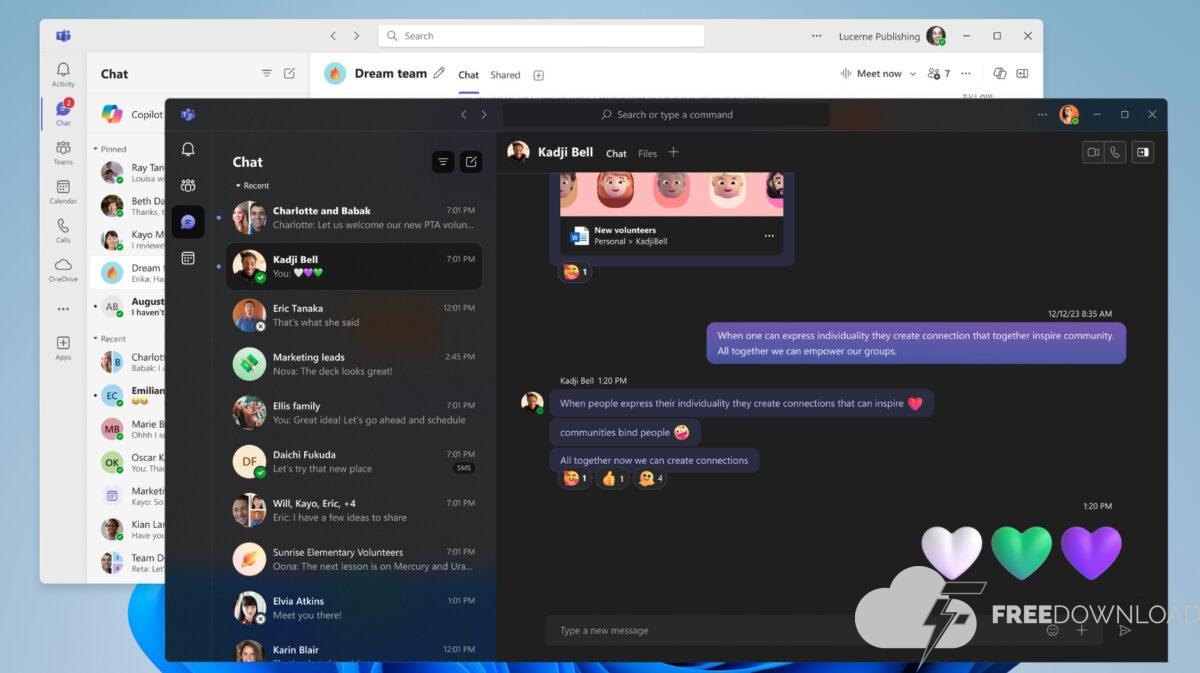
Task: Open the emoji picker in message box
Action: (1052, 630)
